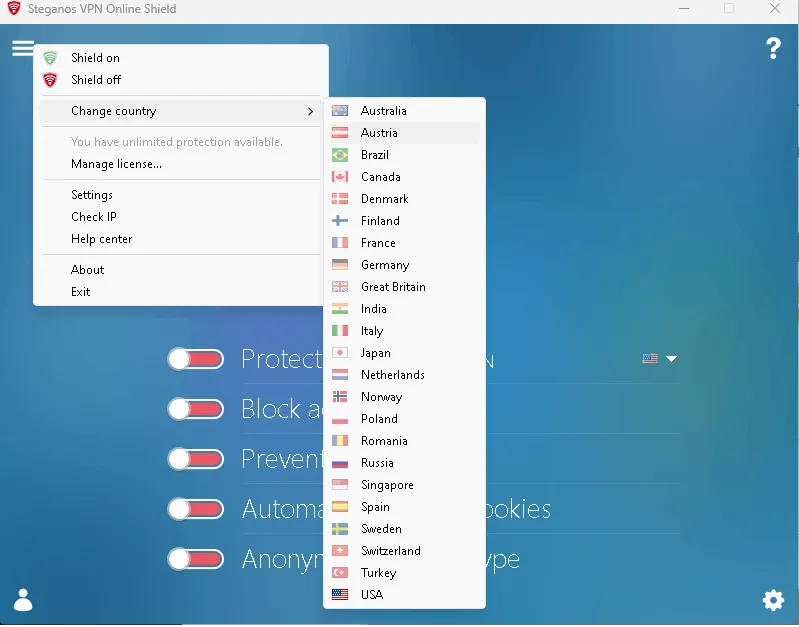Click the green Shield on icon
Image resolution: width=799 pixels, height=627 pixels.
(x=50, y=58)
